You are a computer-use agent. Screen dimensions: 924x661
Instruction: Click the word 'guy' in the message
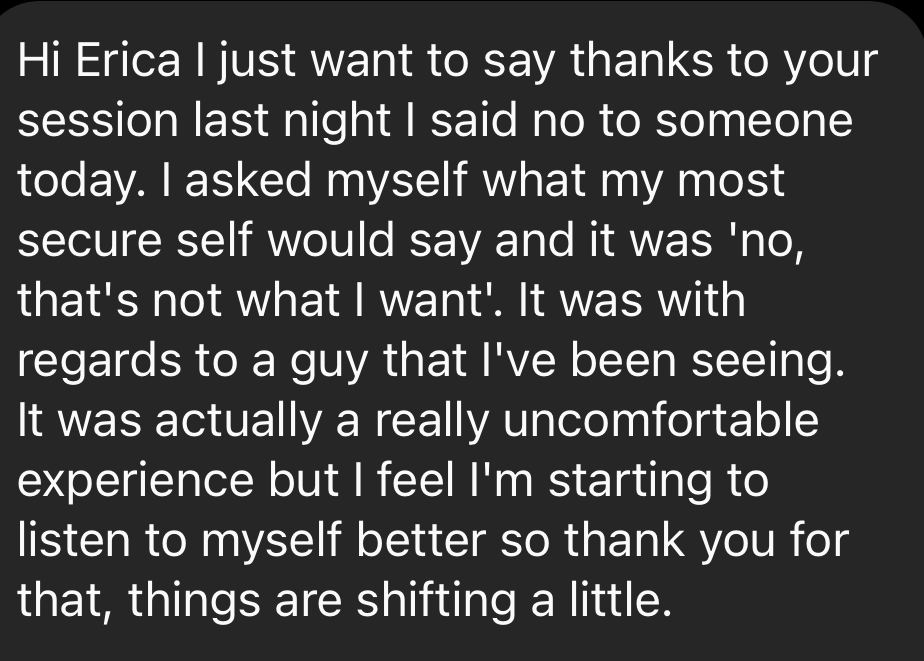(329, 362)
